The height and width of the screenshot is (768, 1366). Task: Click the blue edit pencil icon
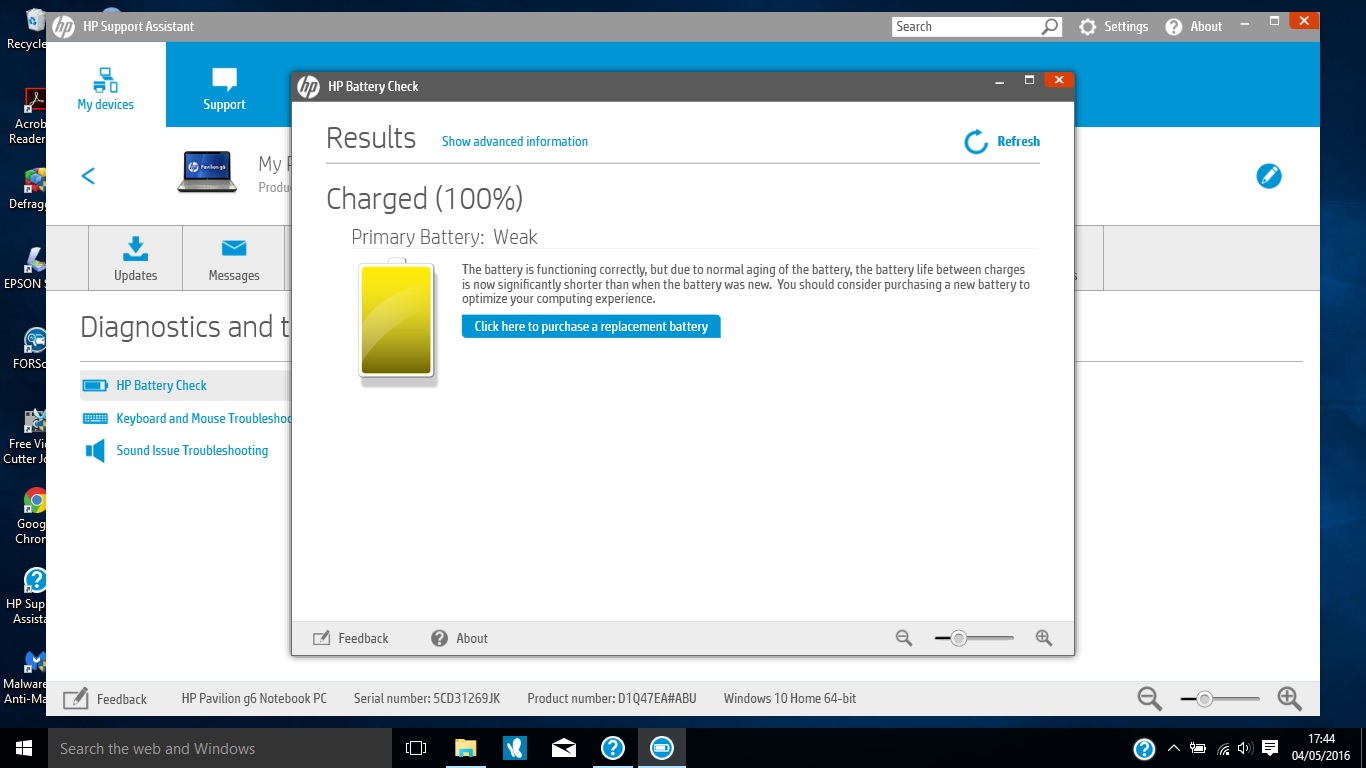click(1268, 176)
